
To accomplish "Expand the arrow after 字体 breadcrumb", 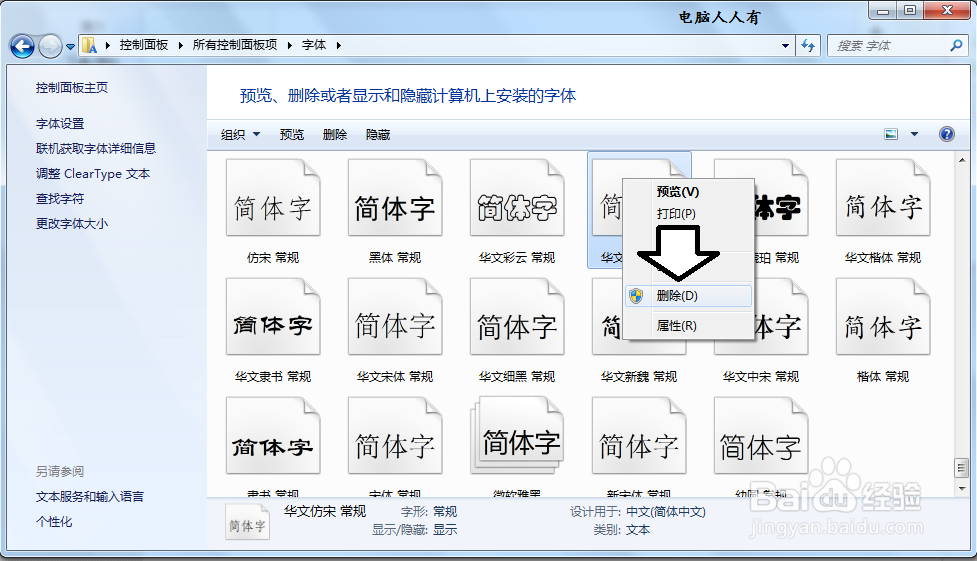I will point(339,46).
